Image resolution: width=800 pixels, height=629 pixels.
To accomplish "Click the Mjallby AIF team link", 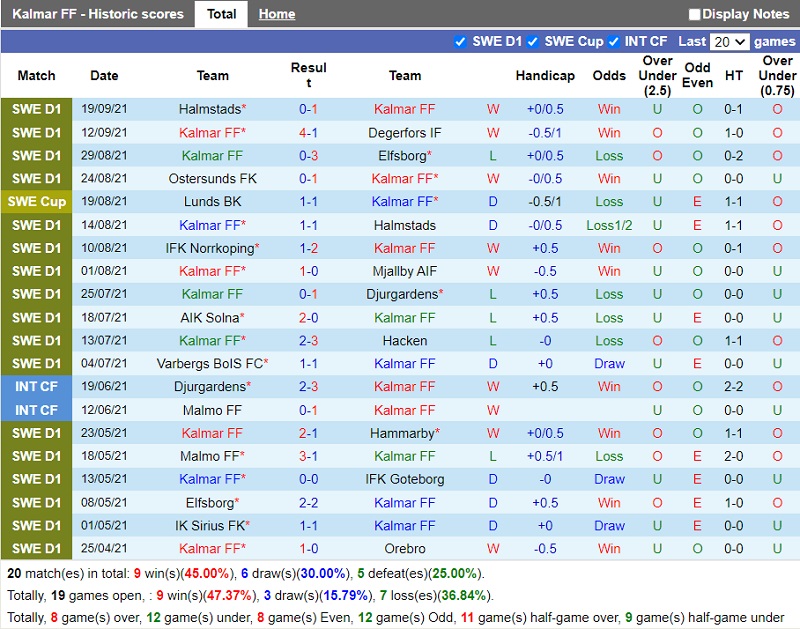I will pyautogui.click(x=404, y=271).
